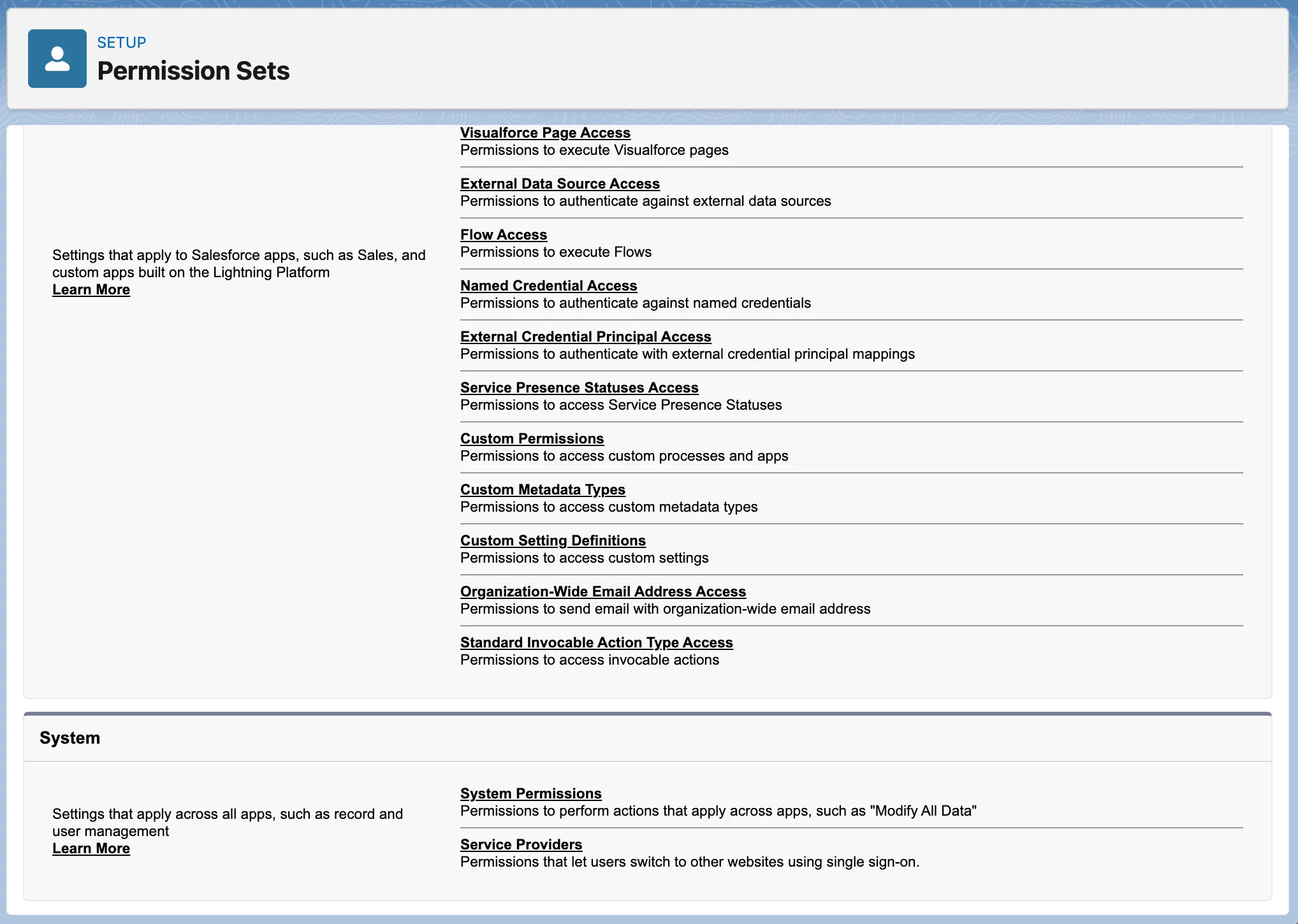Open Custom Permissions link
This screenshot has width=1298, height=924.
[x=532, y=438]
